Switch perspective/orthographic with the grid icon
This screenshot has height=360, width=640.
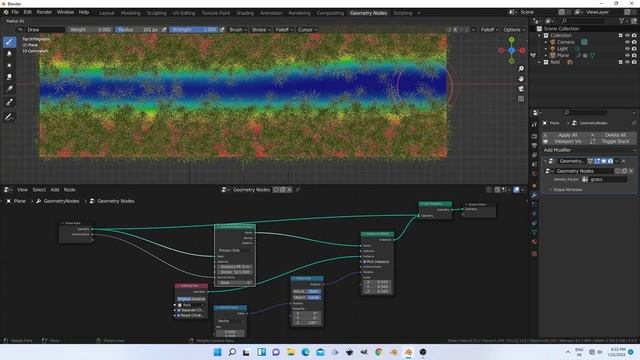[521, 99]
